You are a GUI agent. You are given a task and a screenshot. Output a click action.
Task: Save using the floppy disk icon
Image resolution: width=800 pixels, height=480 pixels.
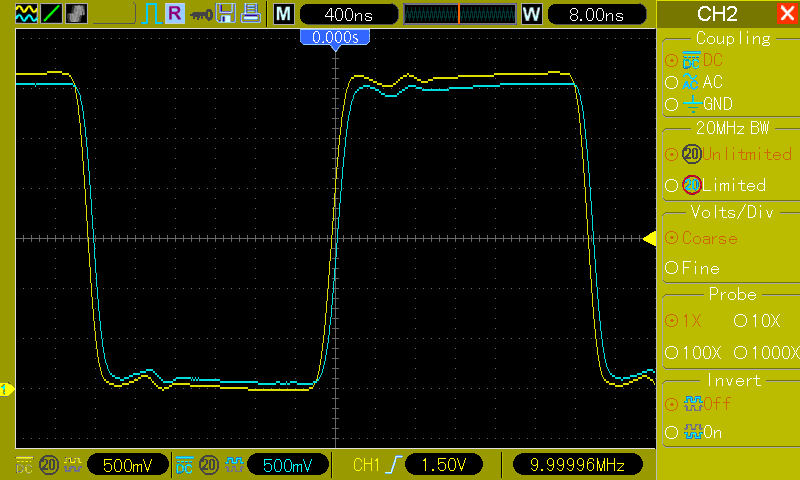coord(226,13)
